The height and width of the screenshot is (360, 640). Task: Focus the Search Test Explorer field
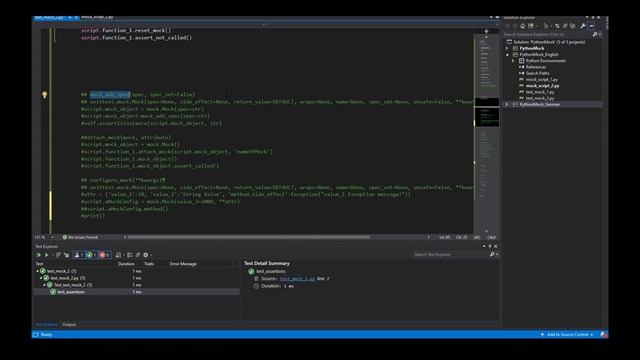pyautogui.click(x=451, y=254)
